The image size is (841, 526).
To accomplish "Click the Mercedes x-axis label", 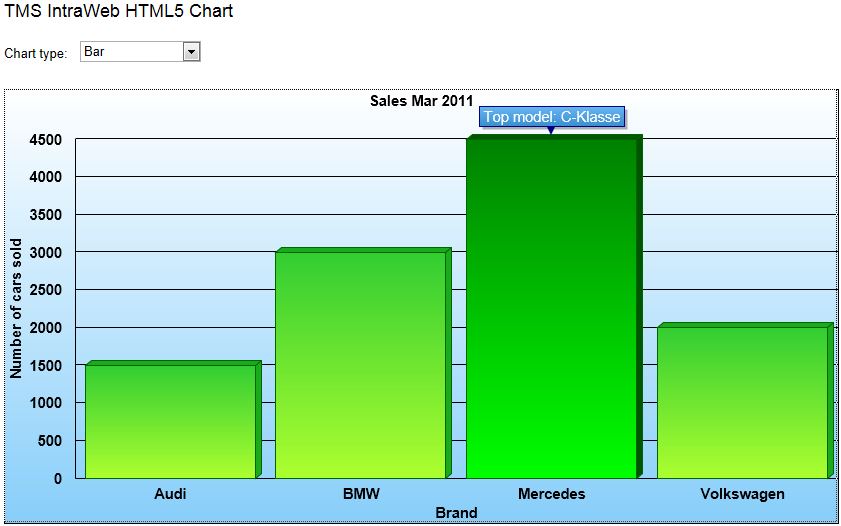I will (x=552, y=494).
